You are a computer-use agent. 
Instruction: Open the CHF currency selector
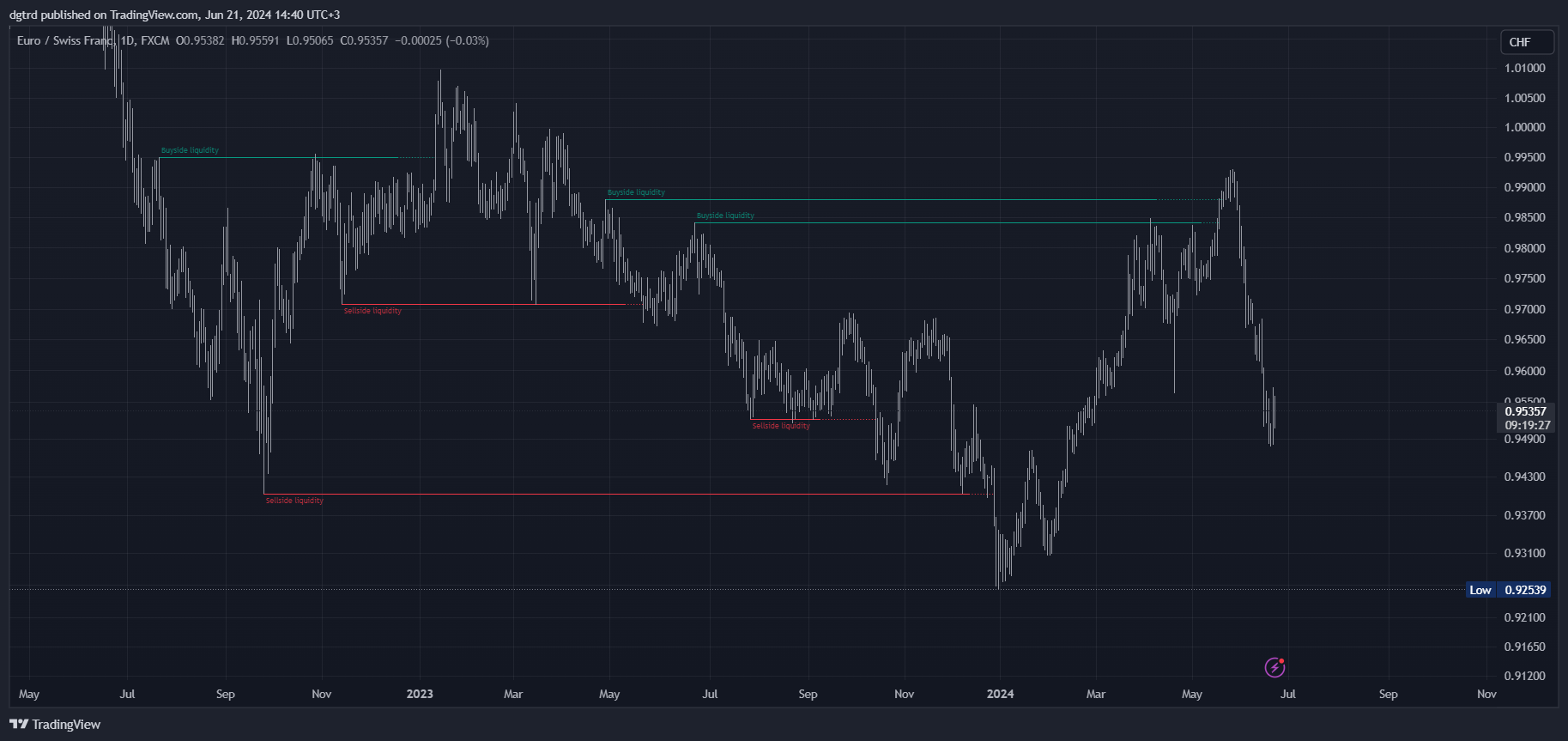[1526, 42]
